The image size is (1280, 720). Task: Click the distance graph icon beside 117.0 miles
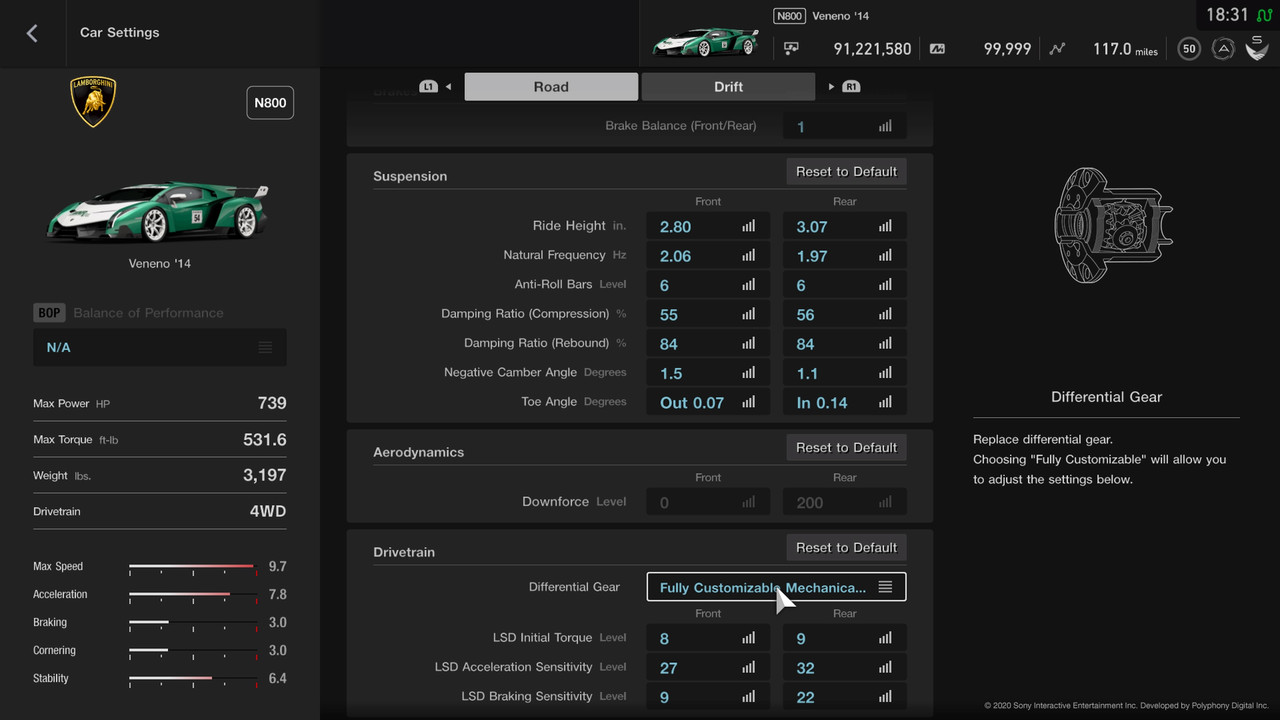click(1058, 48)
